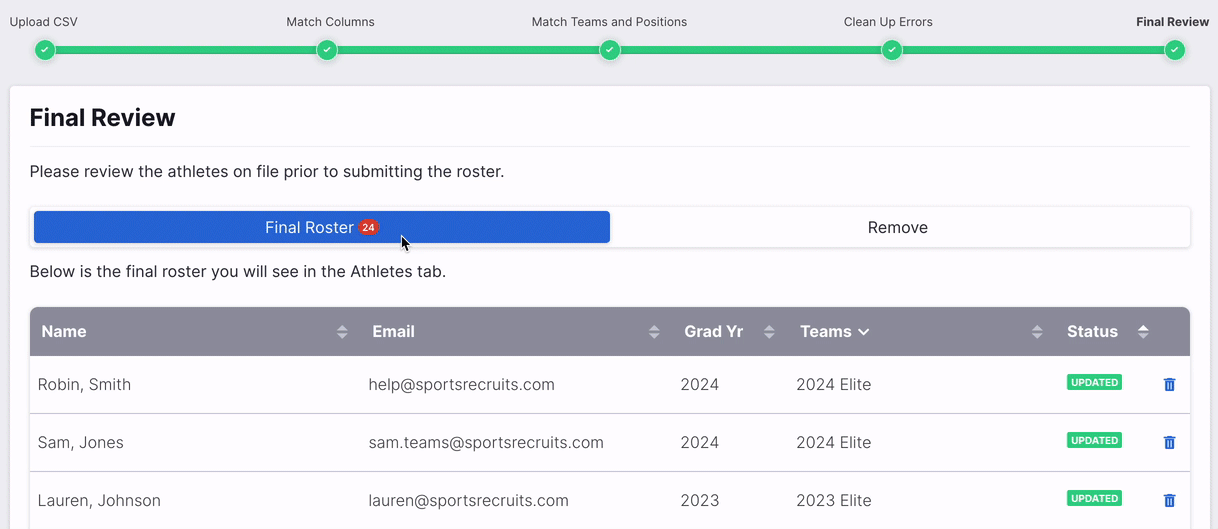Delete the Robin, Smith row via trash icon
Screen dimensions: 1218x529
pos(1169,384)
